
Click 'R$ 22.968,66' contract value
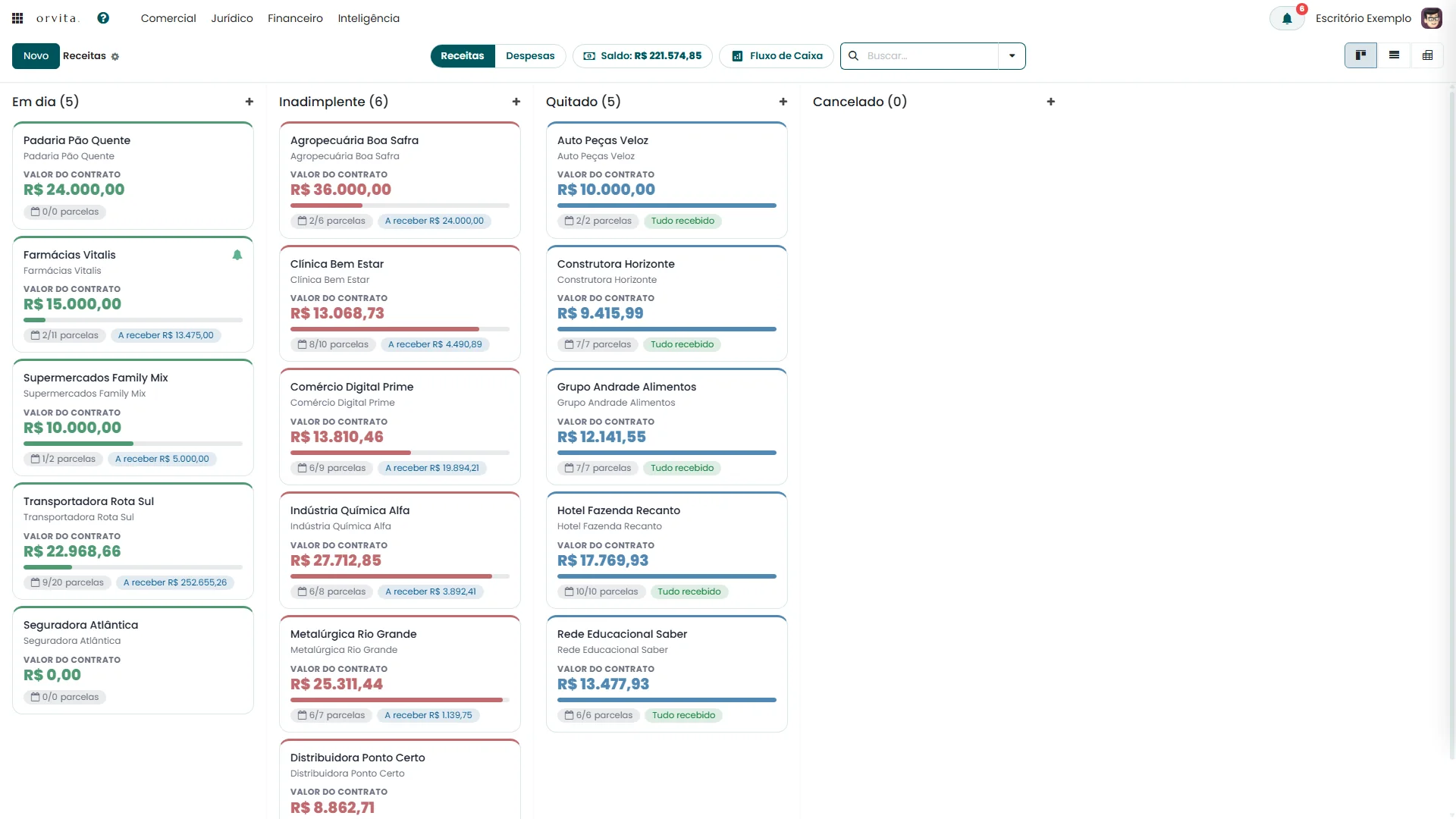[72, 551]
